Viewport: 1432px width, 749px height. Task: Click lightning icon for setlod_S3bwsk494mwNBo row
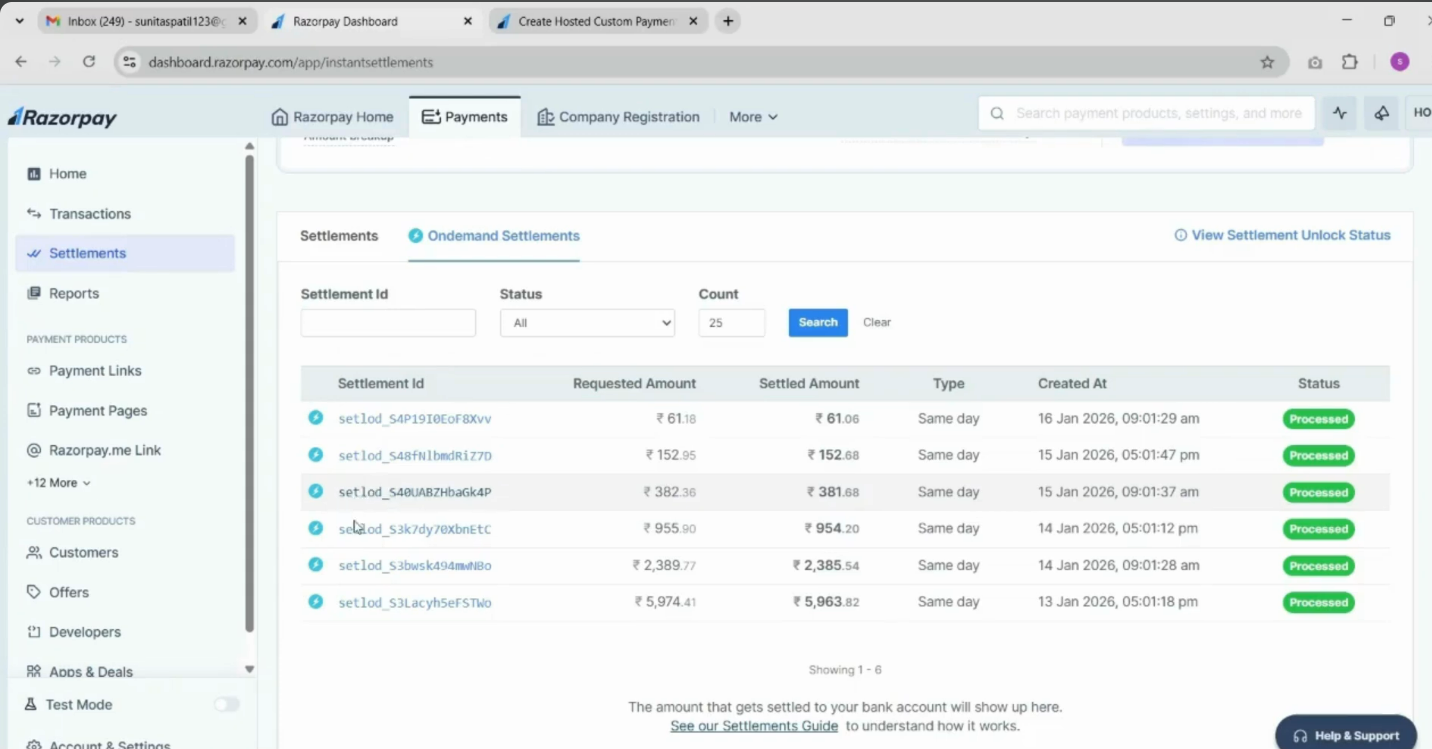click(x=316, y=565)
